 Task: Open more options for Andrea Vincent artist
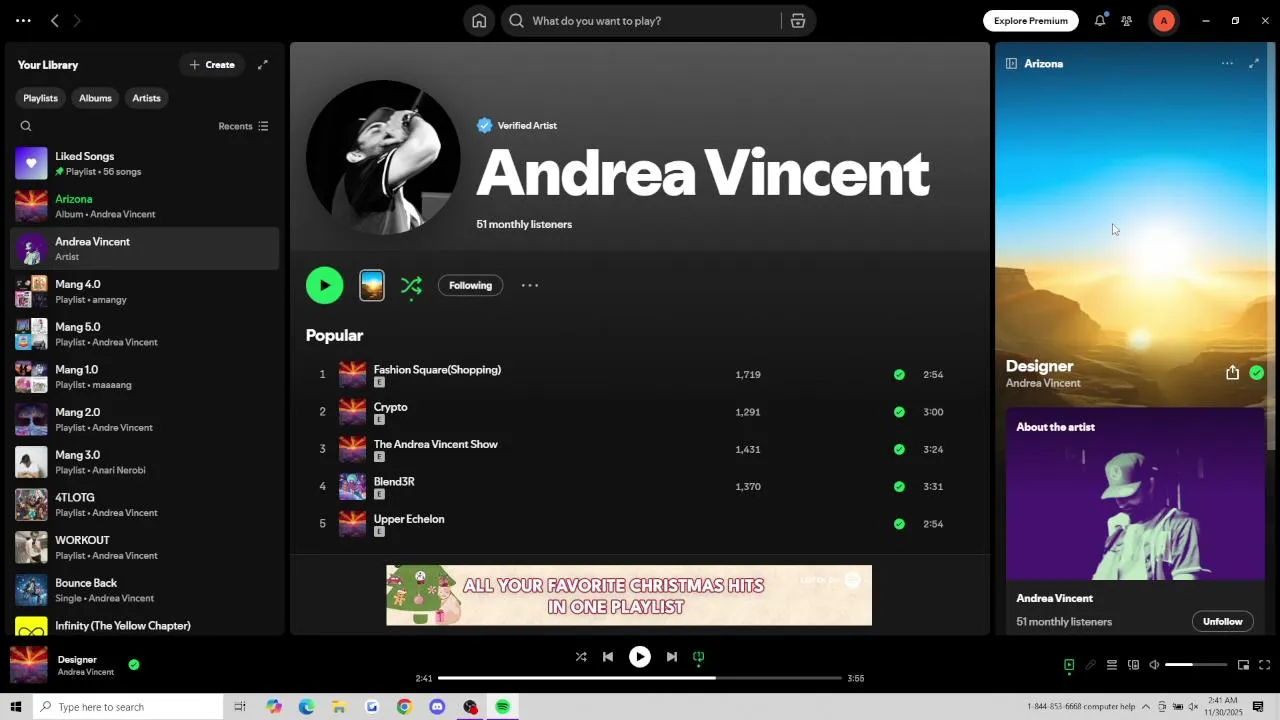pyautogui.click(x=530, y=286)
